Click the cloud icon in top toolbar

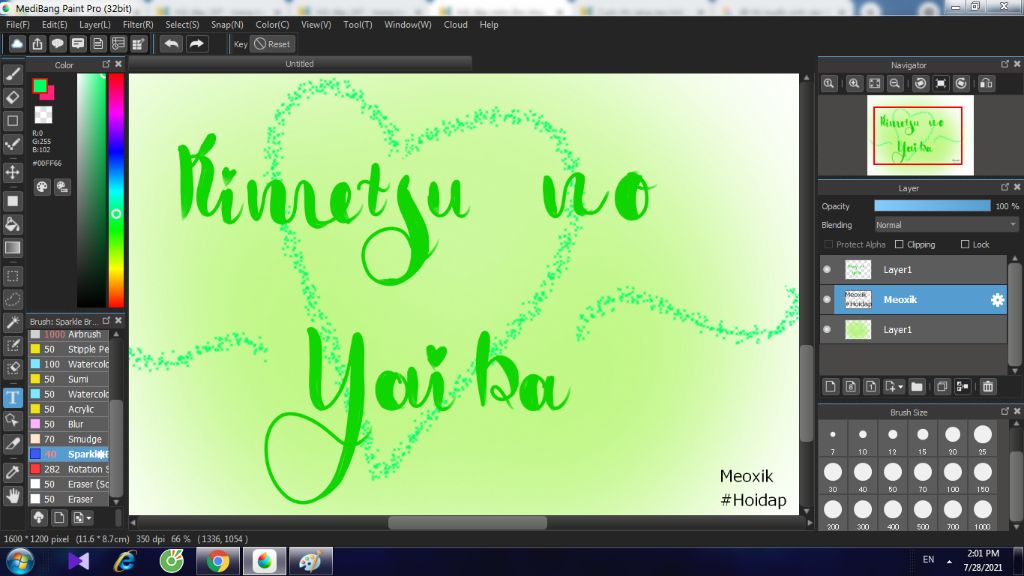pos(17,44)
